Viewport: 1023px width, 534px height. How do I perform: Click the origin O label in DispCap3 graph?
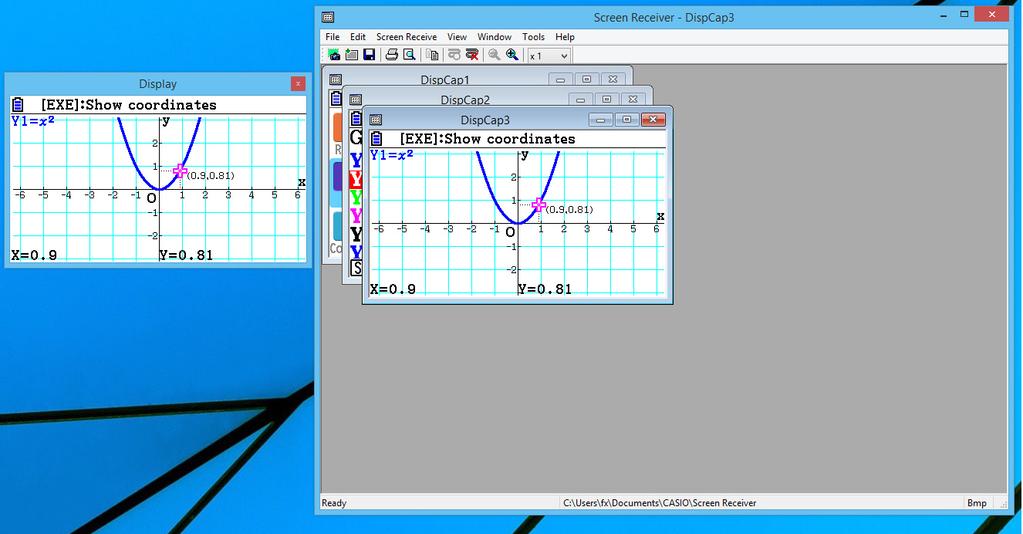click(510, 232)
